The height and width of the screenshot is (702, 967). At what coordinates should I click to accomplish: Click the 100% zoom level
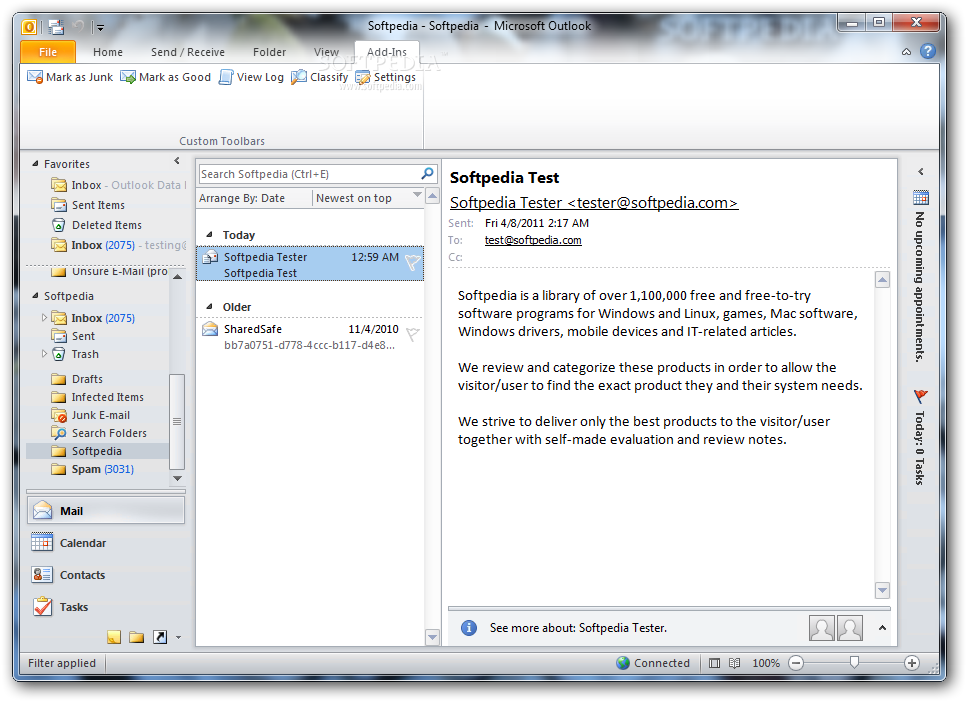tap(766, 663)
